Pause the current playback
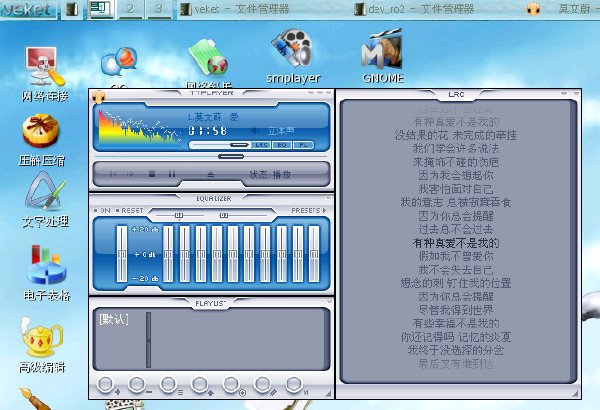The width and height of the screenshot is (600, 410). (x=172, y=174)
